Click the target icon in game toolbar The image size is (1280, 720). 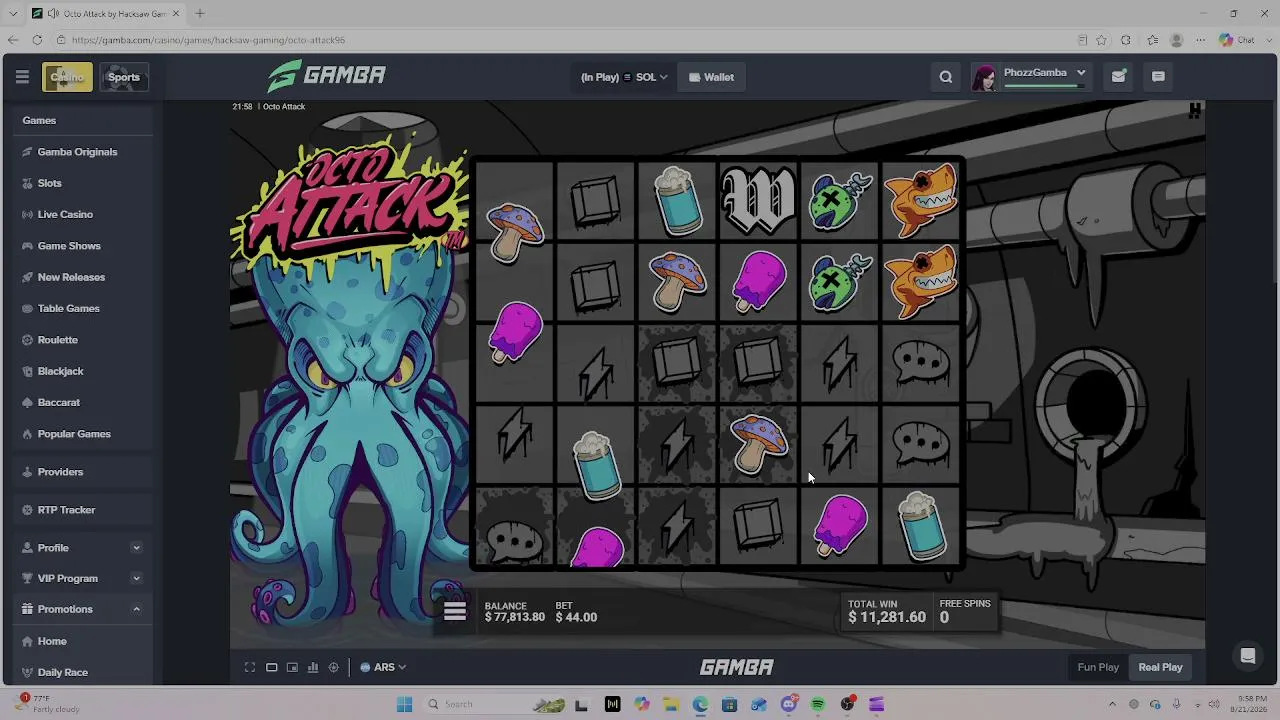(334, 667)
